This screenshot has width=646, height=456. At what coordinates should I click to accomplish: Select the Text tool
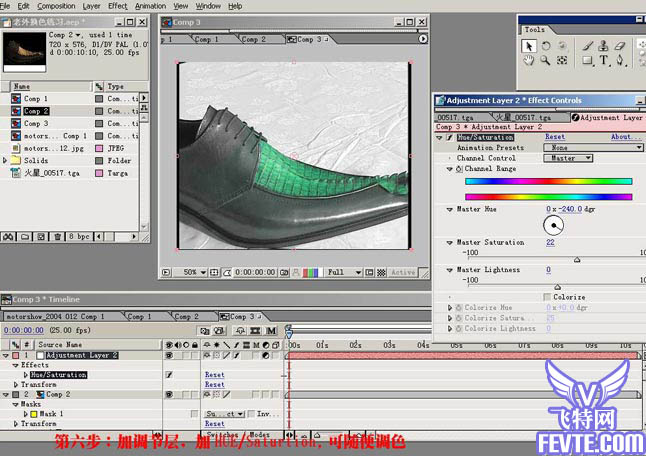click(604, 61)
